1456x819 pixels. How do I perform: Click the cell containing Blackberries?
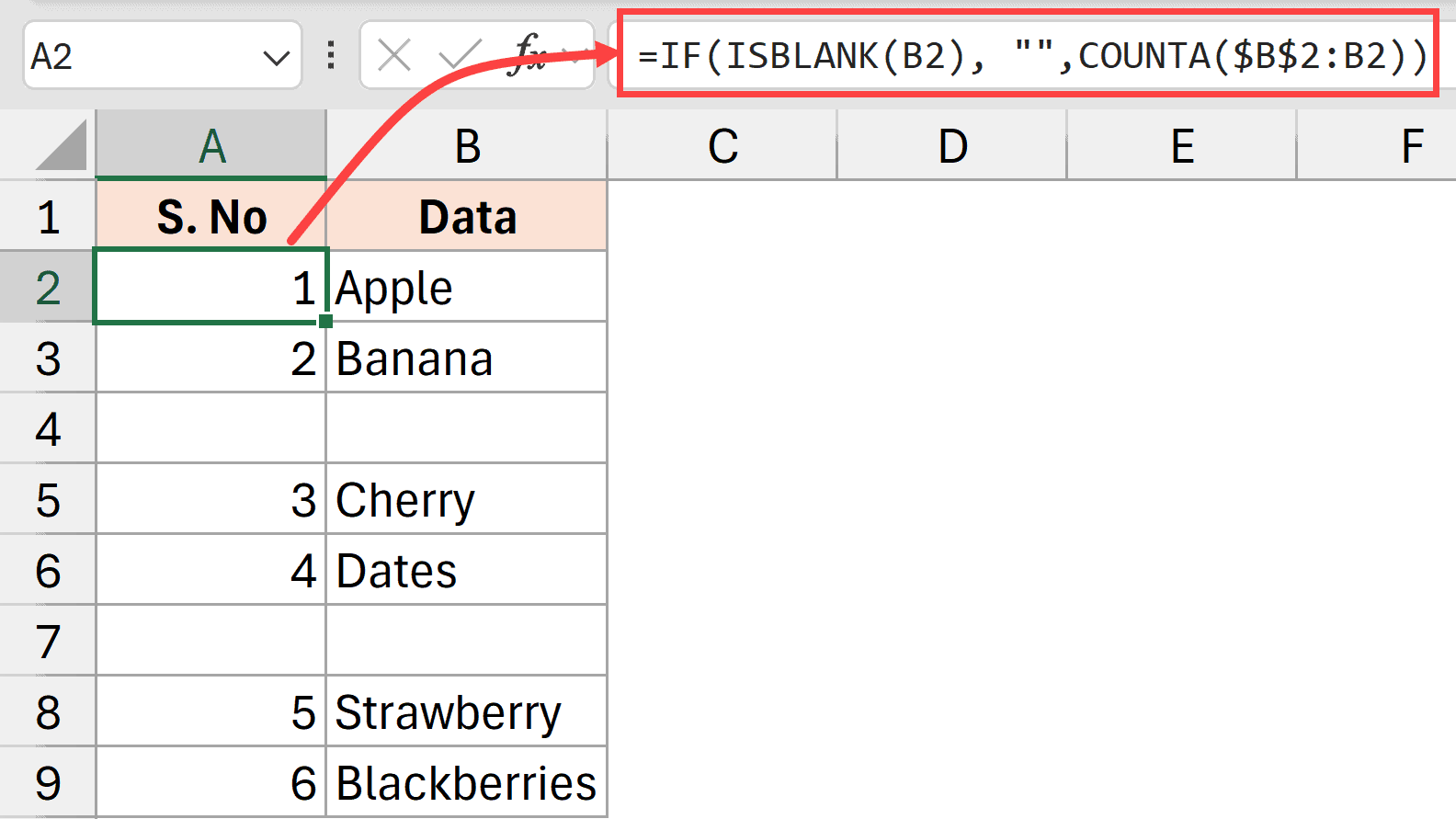click(464, 781)
